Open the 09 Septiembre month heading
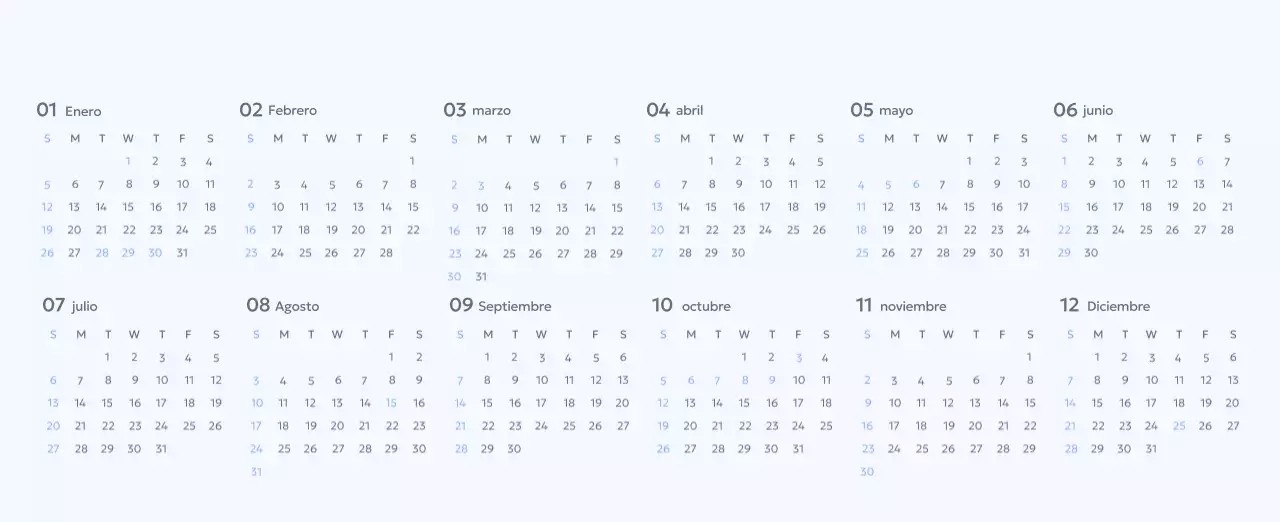 (x=500, y=305)
